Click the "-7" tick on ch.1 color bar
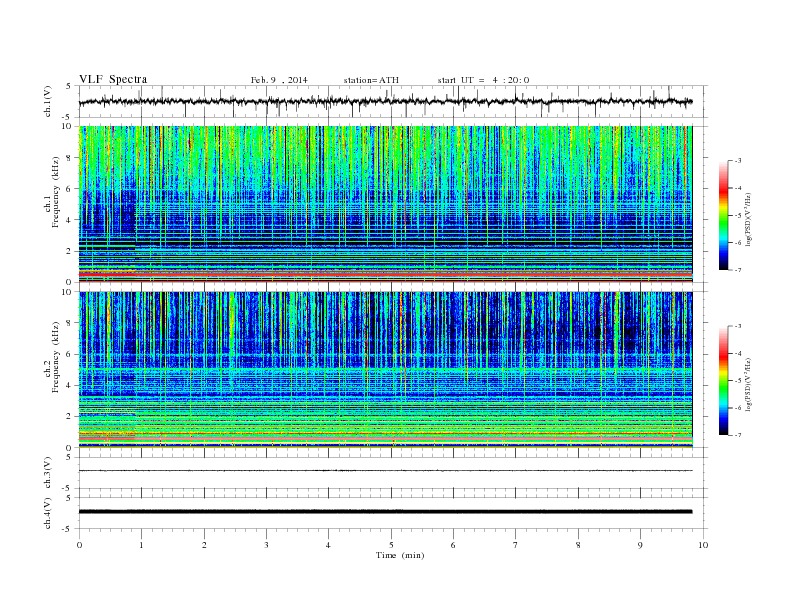Image resolution: width=792 pixels, height=612 pixels. coord(738,270)
